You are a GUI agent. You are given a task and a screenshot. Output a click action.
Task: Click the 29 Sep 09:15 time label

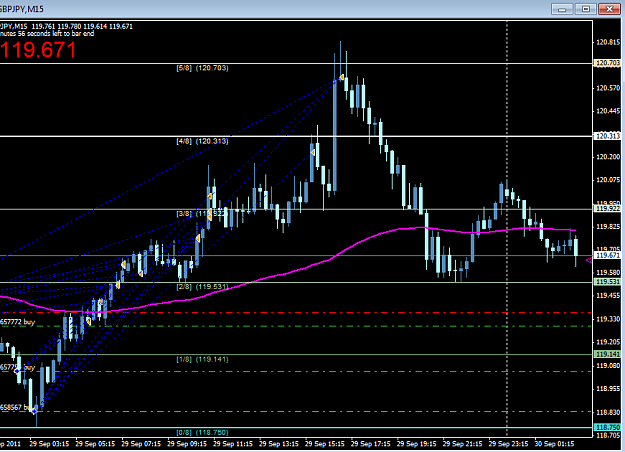187,444
